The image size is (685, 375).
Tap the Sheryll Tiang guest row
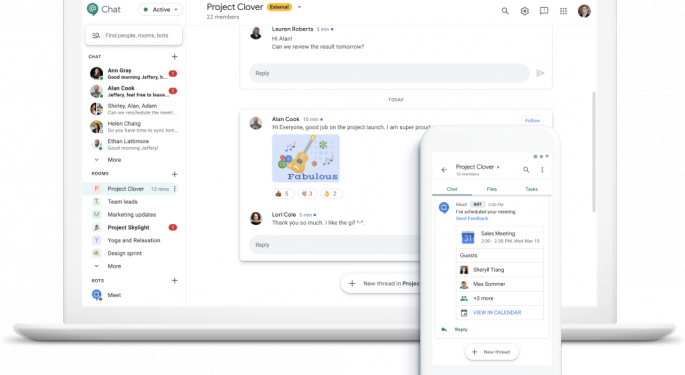(x=499, y=270)
